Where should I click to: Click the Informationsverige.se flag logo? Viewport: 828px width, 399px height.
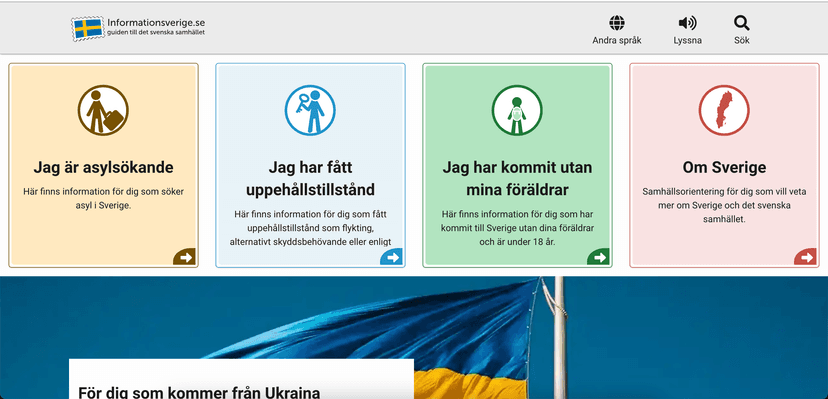pyautogui.click(x=88, y=28)
